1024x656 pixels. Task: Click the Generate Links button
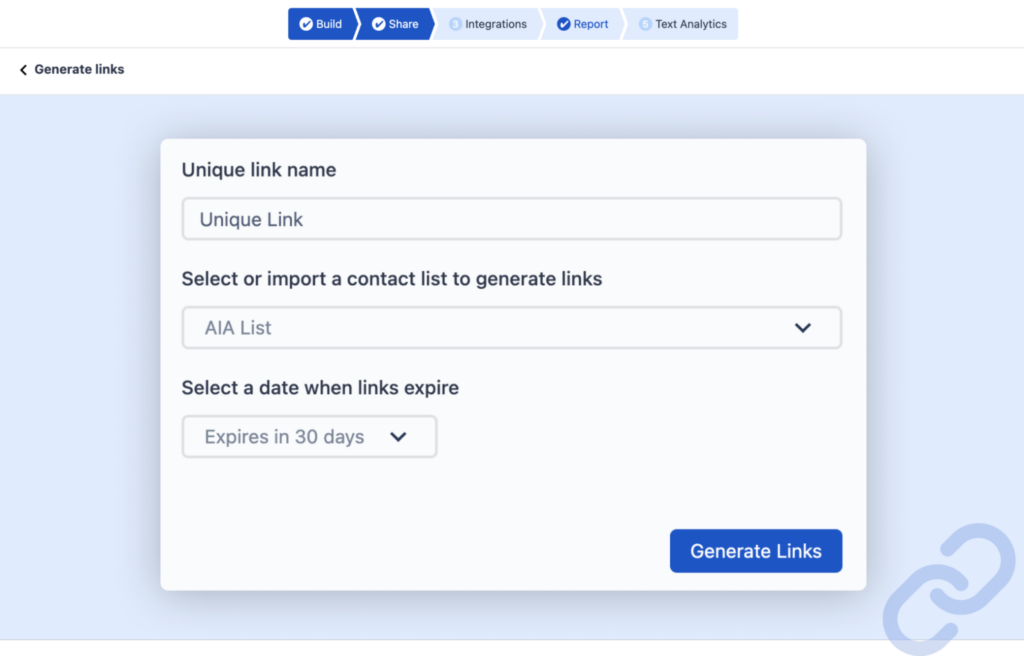pyautogui.click(x=756, y=551)
